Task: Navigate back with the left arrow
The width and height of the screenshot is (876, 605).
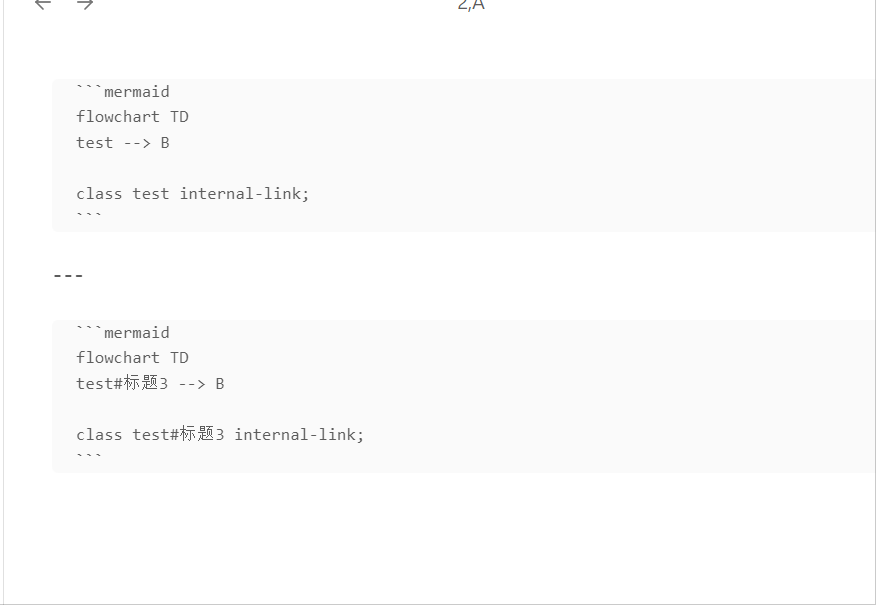Action: [42, 4]
